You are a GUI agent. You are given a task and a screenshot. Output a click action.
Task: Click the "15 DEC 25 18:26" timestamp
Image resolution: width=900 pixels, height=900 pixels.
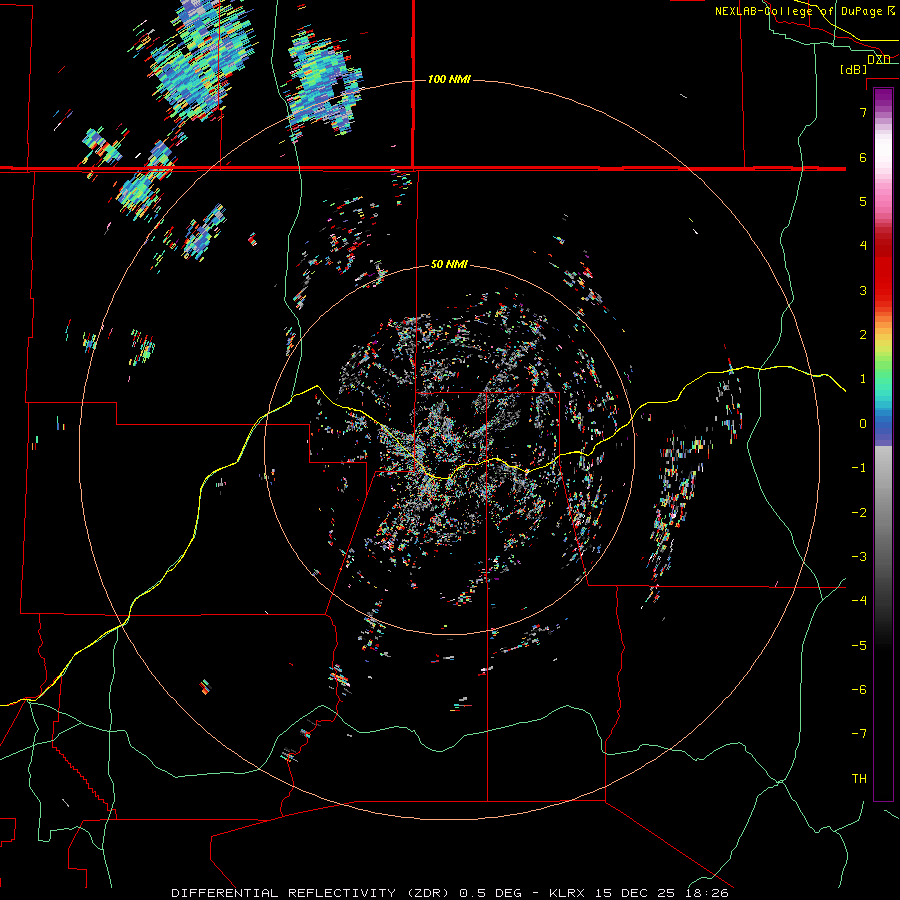tap(661, 893)
